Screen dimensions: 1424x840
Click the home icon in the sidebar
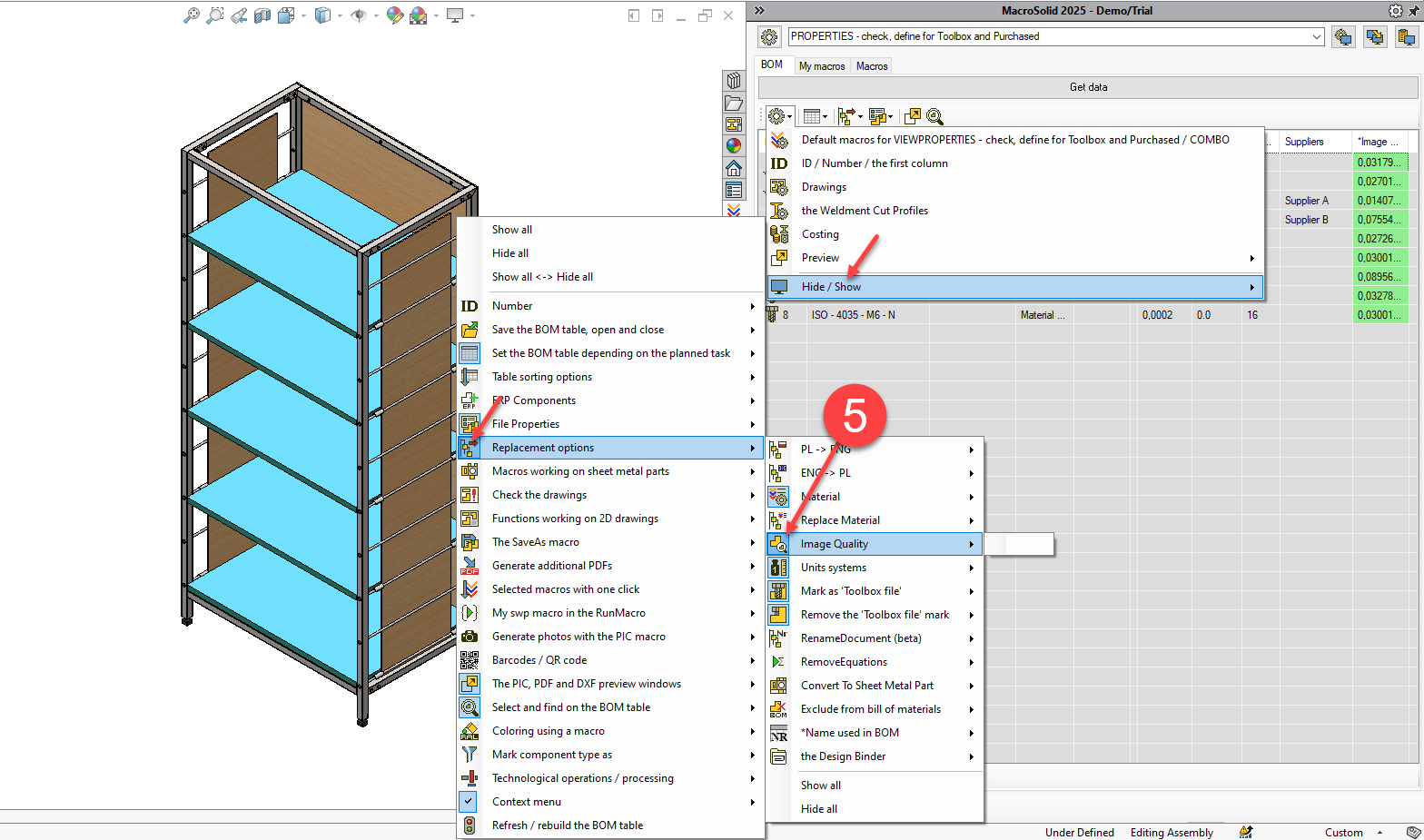734,168
